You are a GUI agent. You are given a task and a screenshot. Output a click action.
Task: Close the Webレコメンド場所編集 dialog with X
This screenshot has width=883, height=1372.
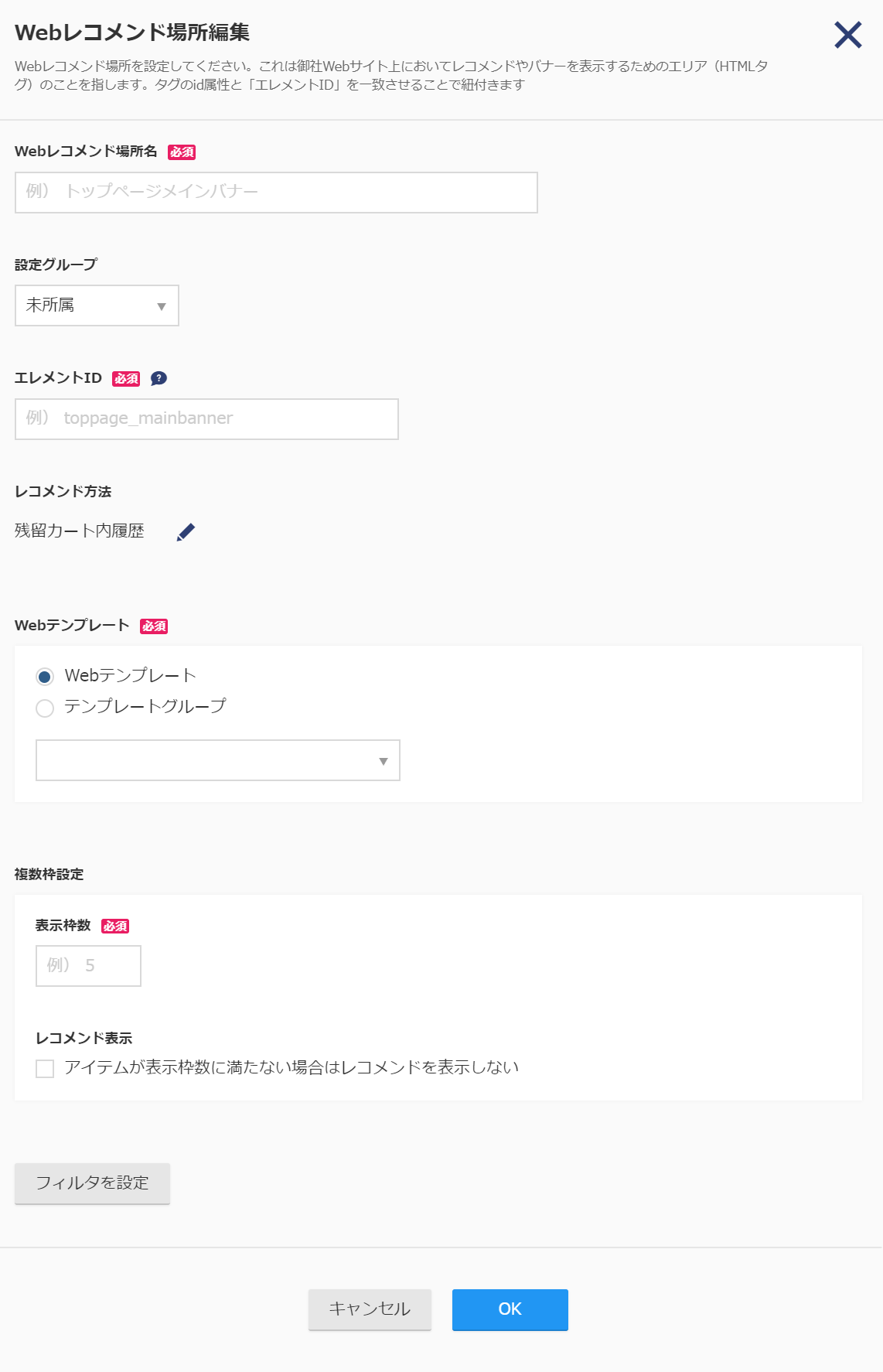(x=848, y=35)
